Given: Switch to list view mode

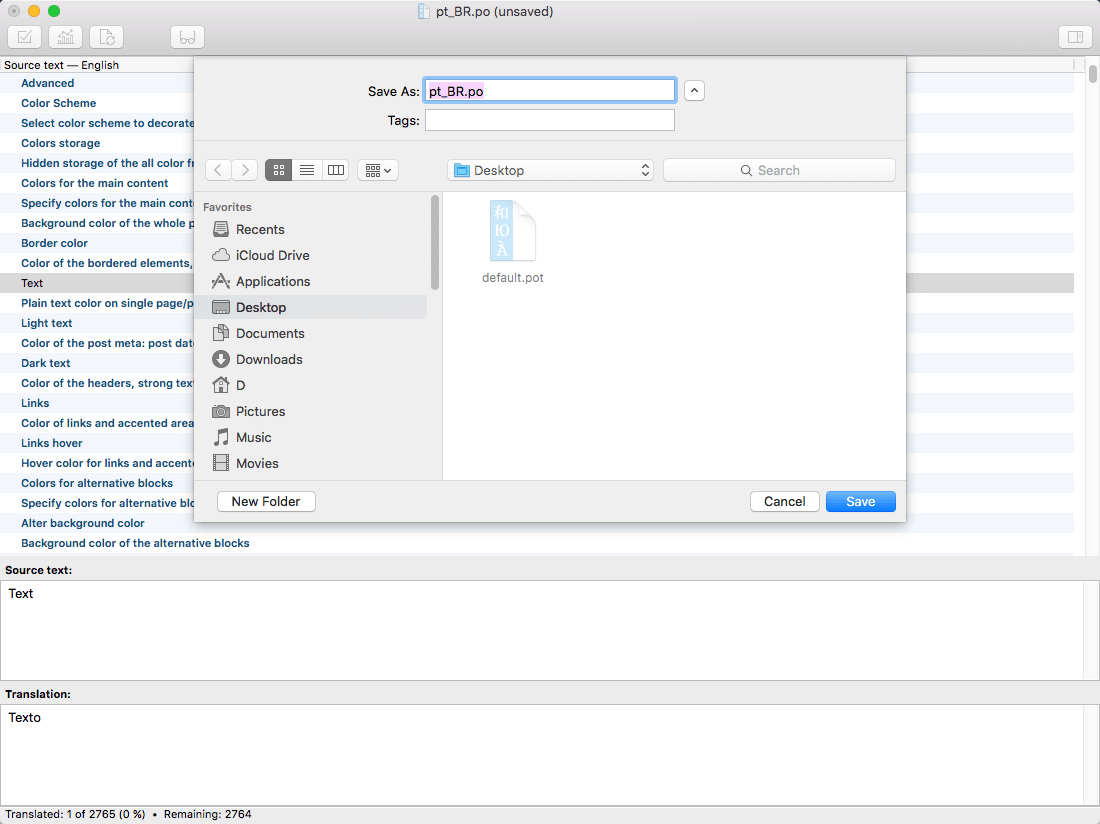Looking at the screenshot, I should click(x=307, y=170).
